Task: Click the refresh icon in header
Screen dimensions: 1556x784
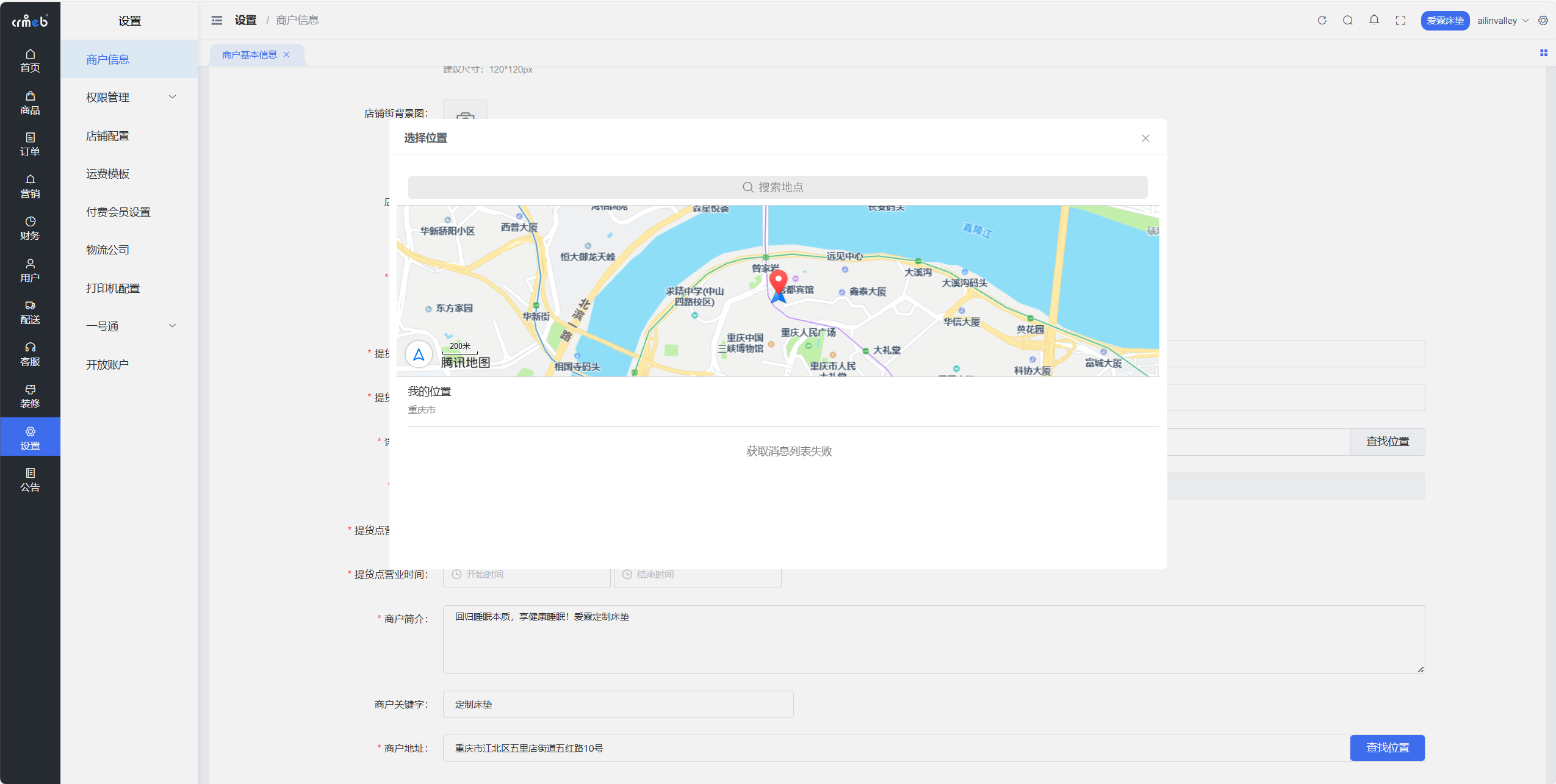Action: 1322,20
